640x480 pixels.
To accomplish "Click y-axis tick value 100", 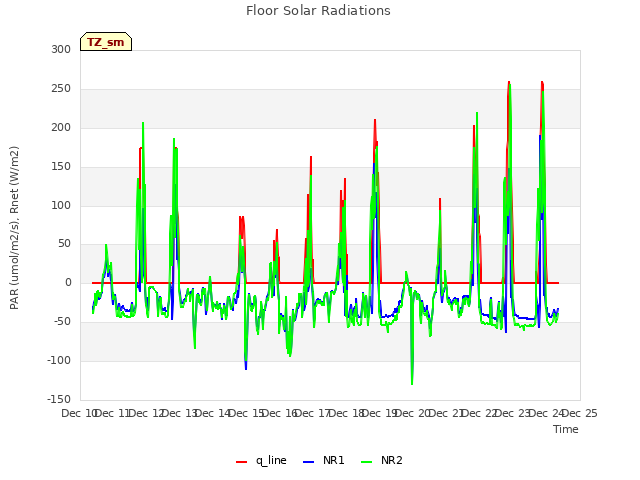I will [61, 205].
